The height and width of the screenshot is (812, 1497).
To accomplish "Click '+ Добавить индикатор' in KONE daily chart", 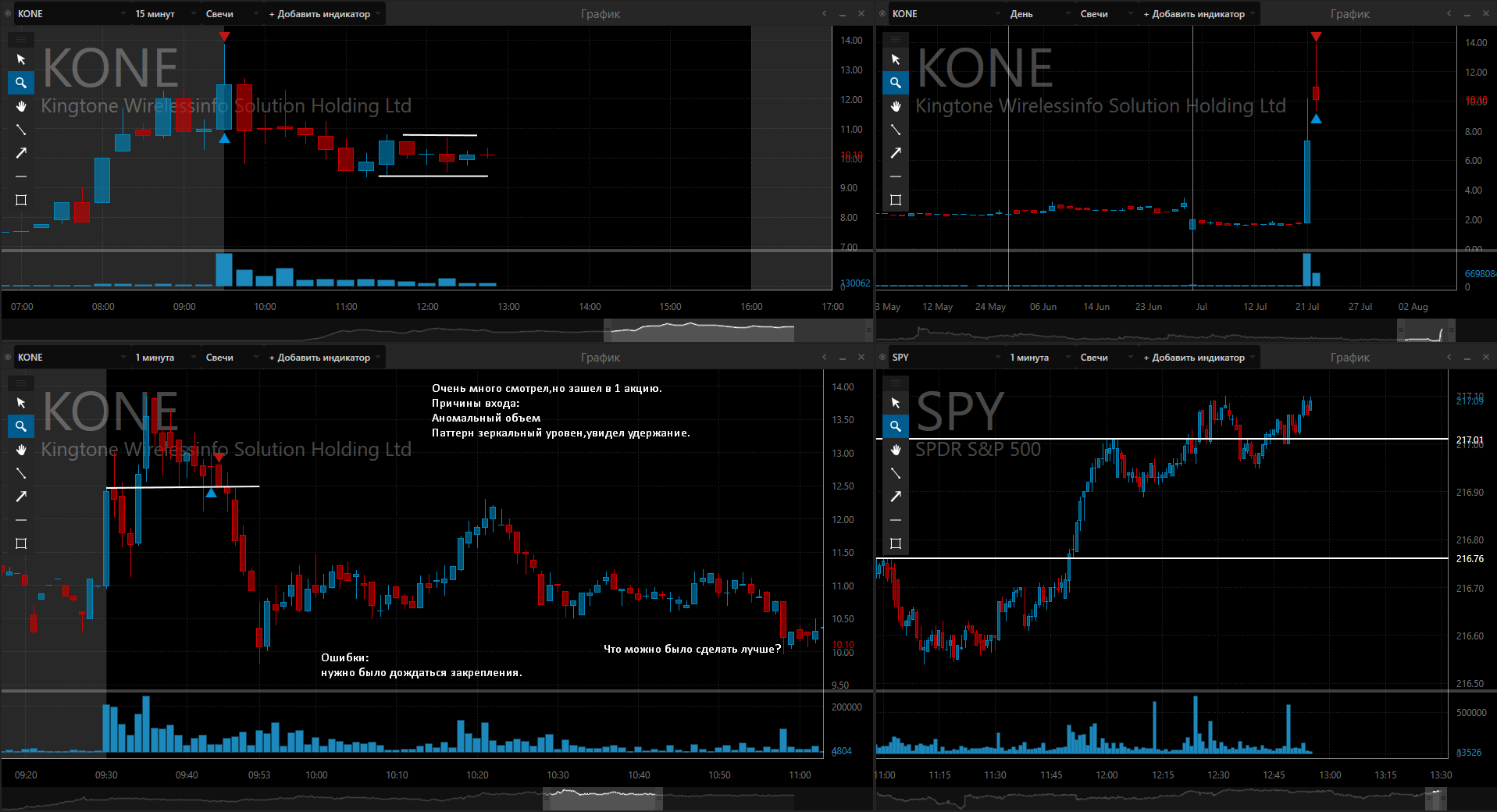I will pos(1199,14).
